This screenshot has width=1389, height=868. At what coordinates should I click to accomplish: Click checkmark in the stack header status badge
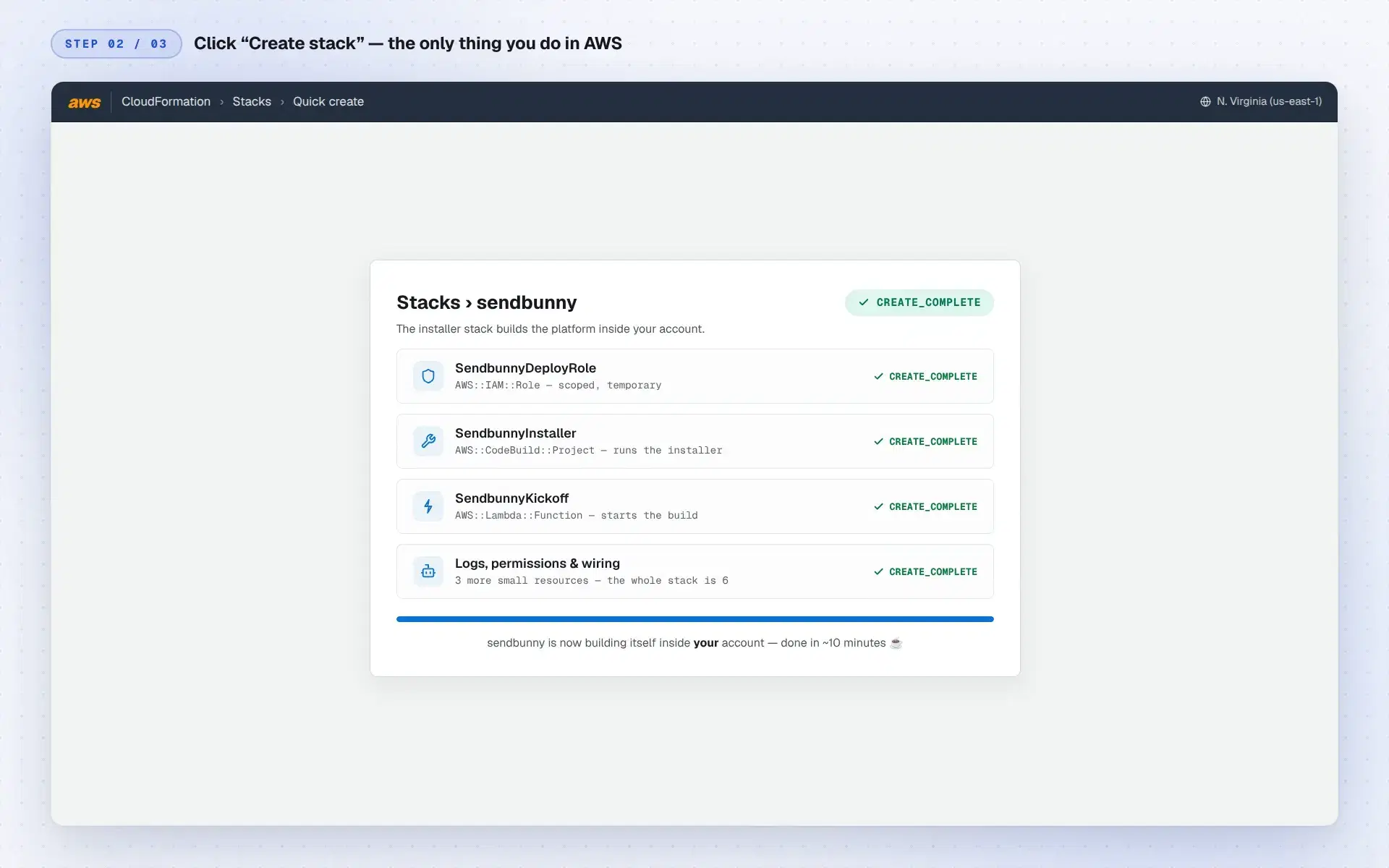click(864, 302)
